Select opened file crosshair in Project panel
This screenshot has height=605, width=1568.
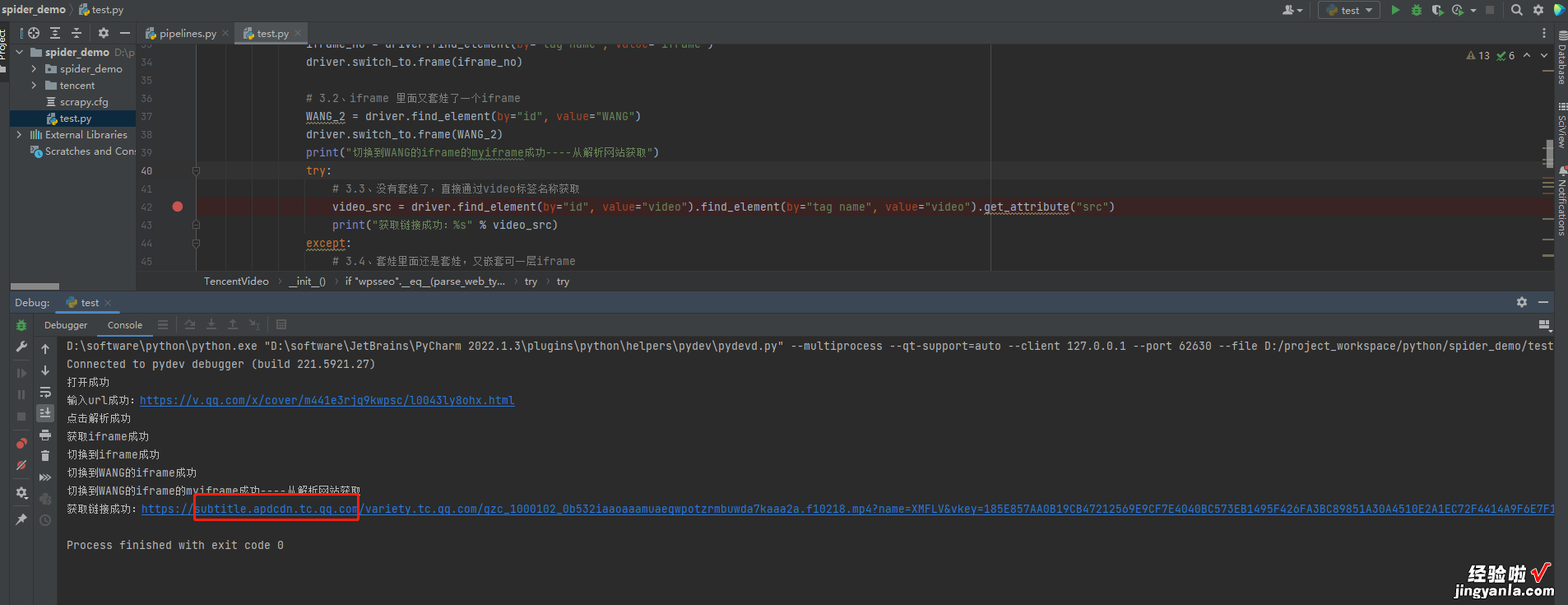(x=34, y=33)
